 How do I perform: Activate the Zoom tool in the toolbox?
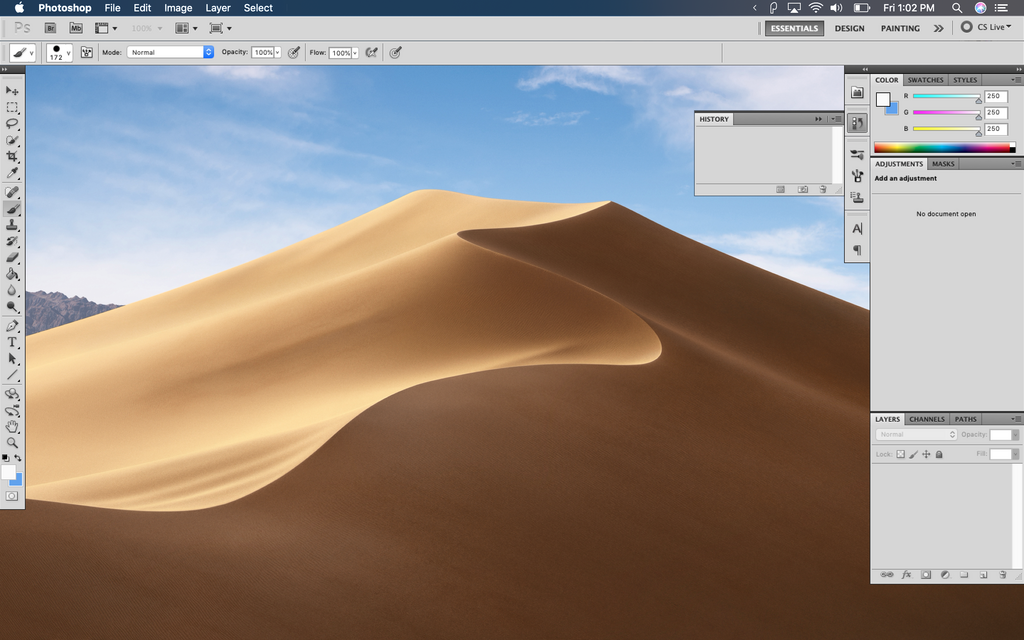(12, 442)
